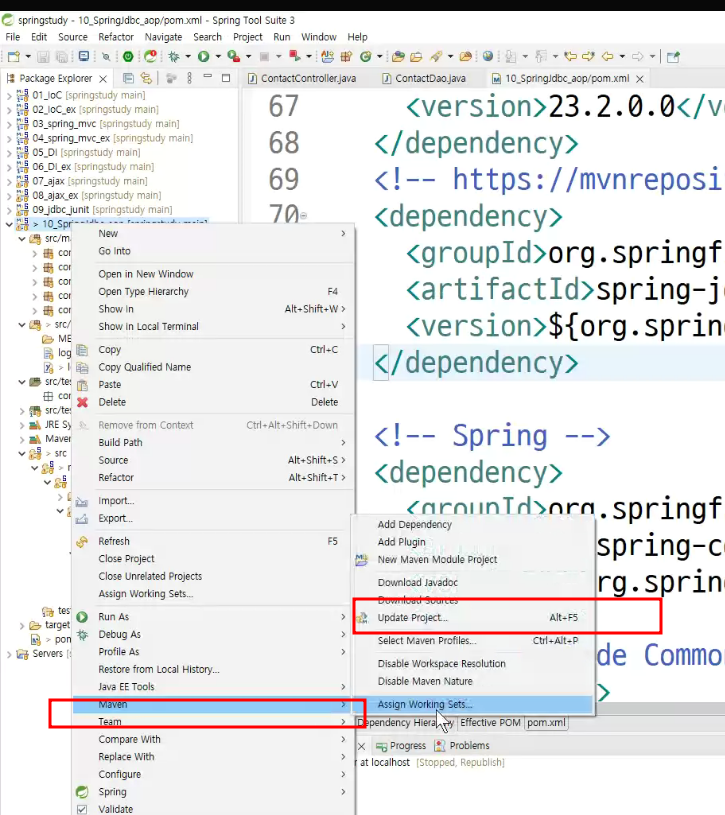
Task: Open the Progress view tab
Action: [401, 746]
